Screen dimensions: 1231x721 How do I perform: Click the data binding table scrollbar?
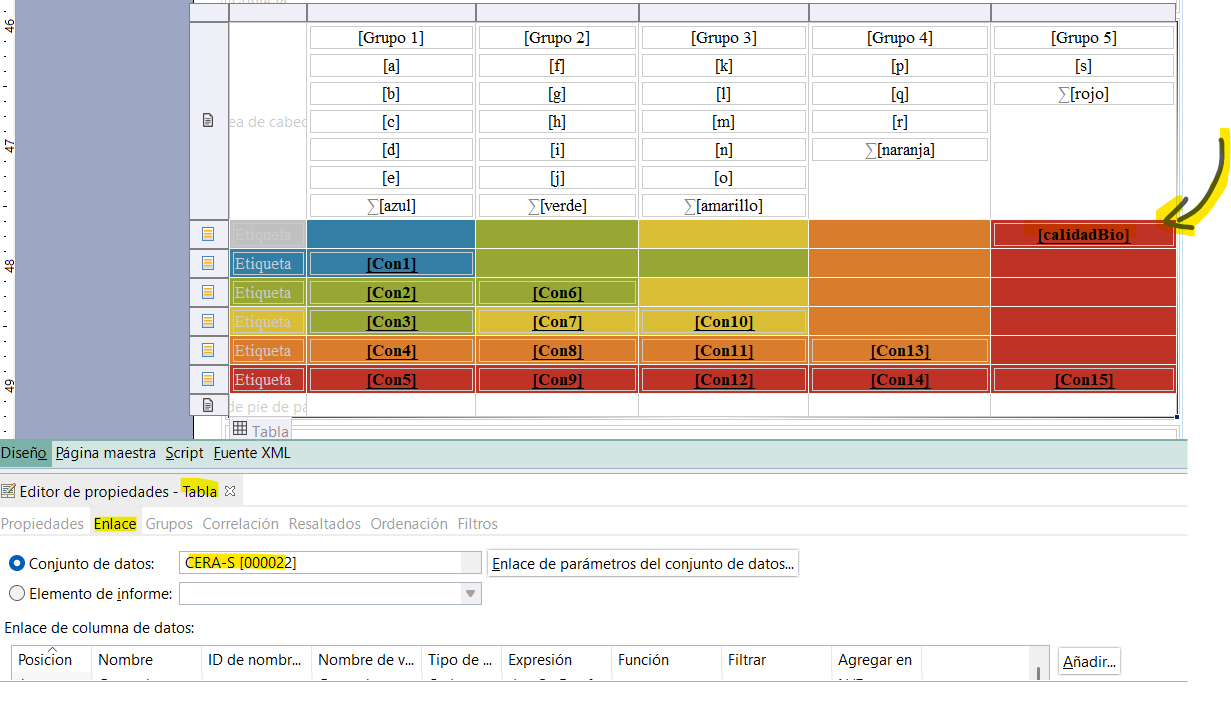click(1039, 672)
